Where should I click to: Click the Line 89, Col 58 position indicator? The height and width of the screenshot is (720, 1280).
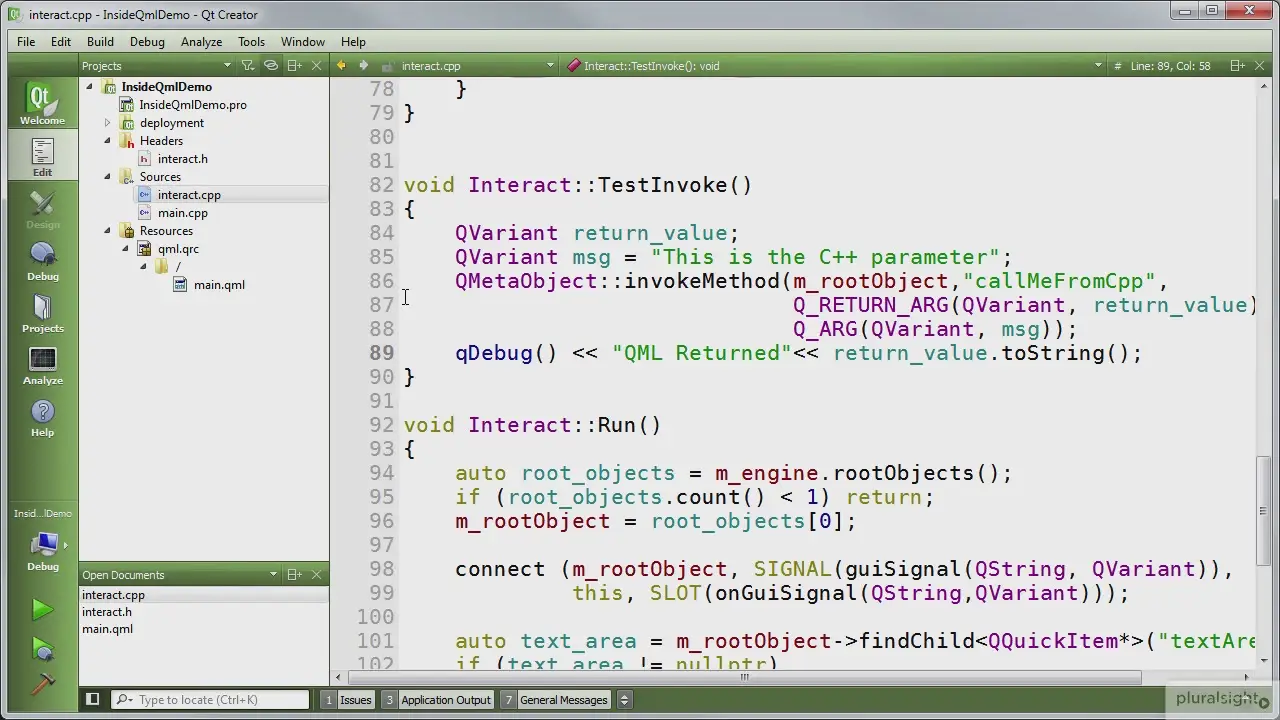tap(1170, 66)
